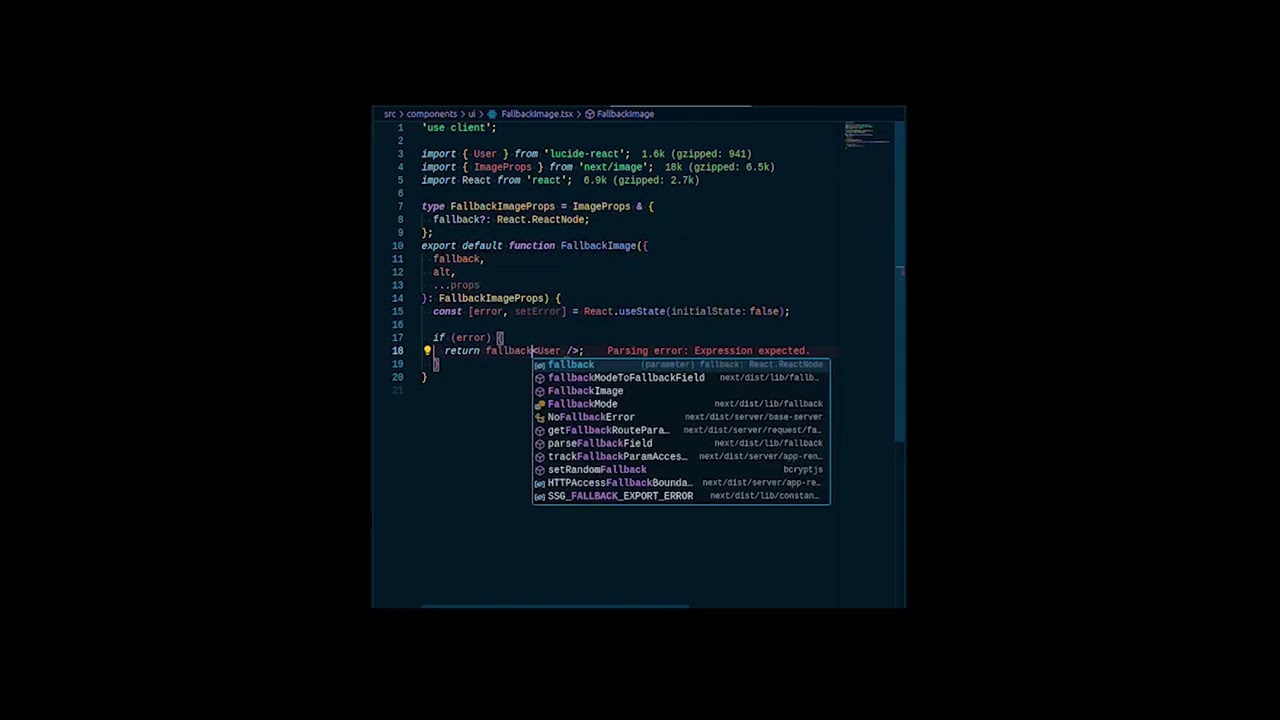This screenshot has height=720, width=1280.
Task: Click the icon beside the FallbackMode suggestion
Action: tap(540, 404)
